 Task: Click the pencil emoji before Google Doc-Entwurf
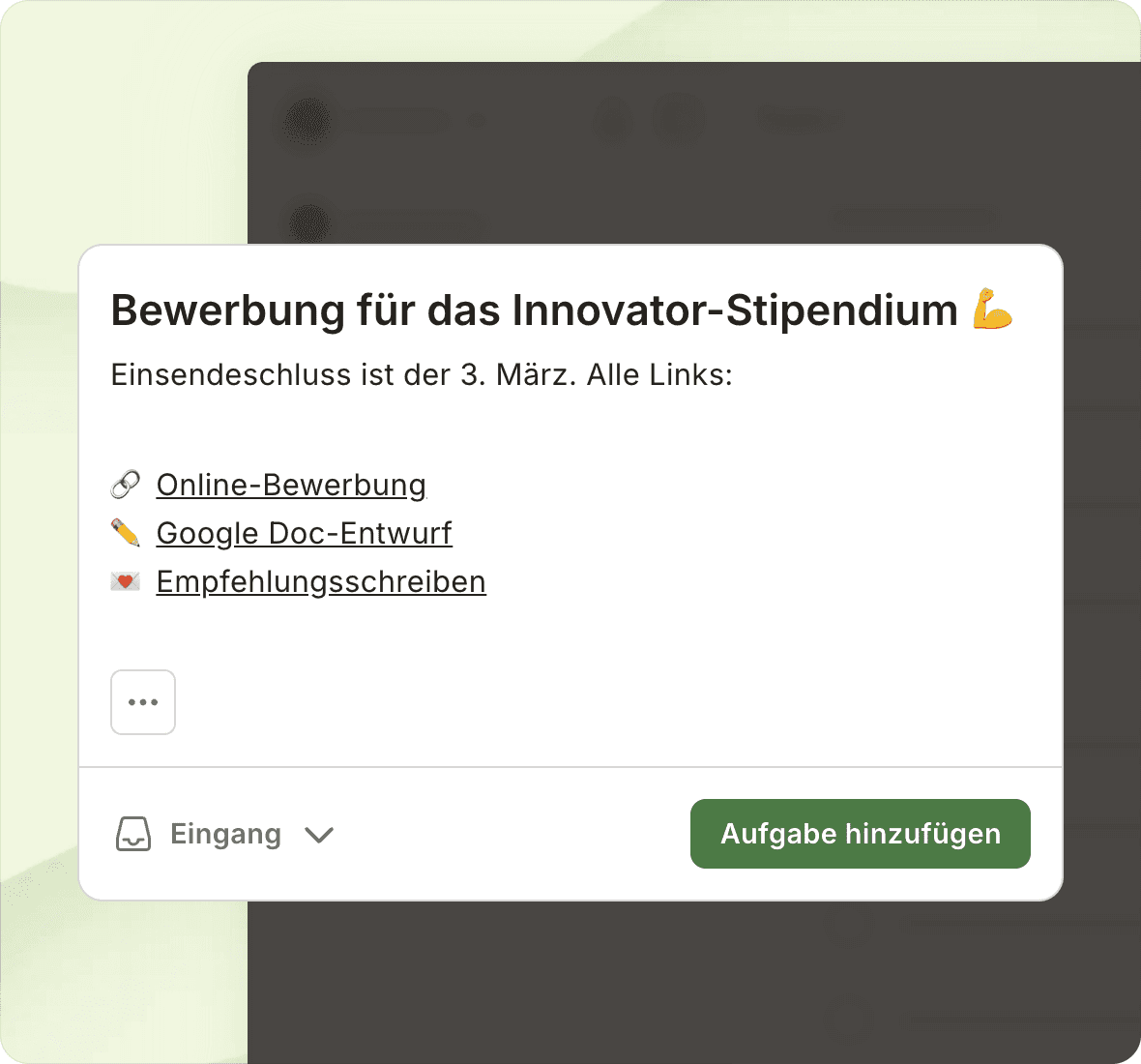tap(126, 533)
